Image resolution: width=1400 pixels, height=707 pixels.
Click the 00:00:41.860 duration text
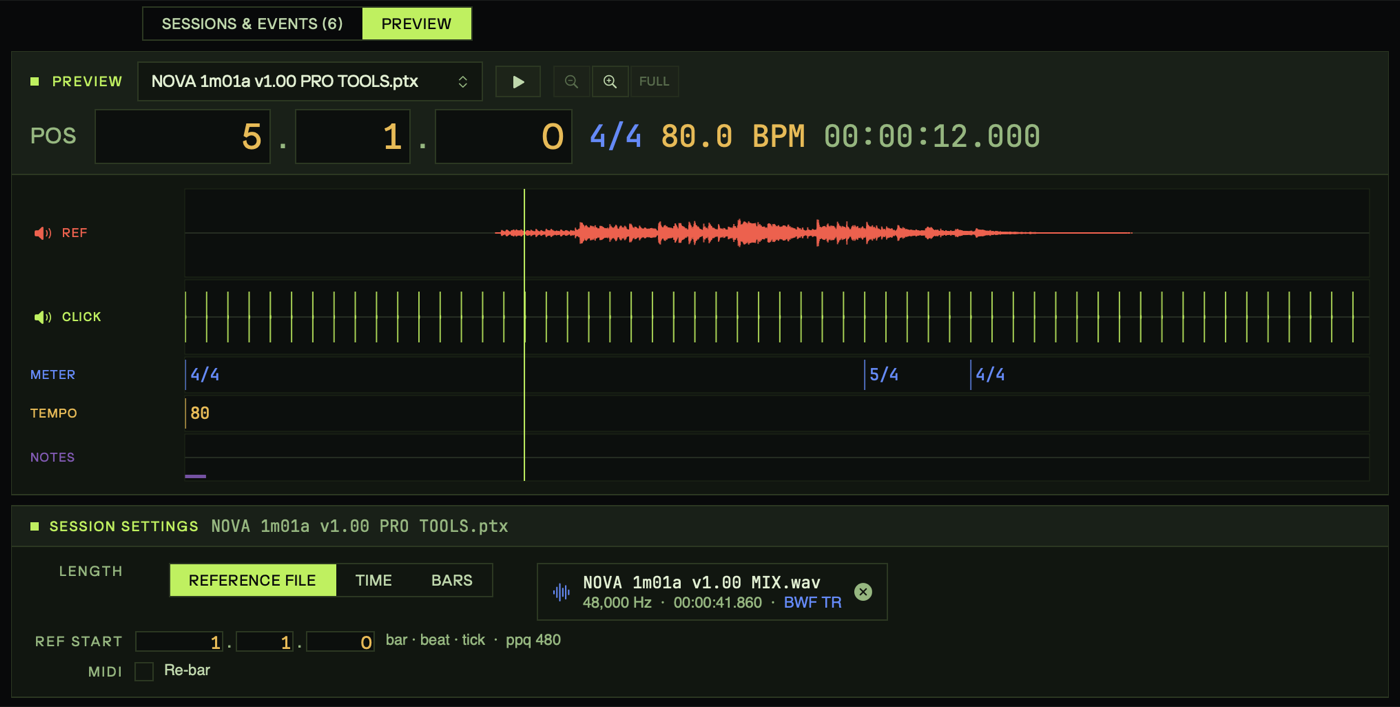718,603
